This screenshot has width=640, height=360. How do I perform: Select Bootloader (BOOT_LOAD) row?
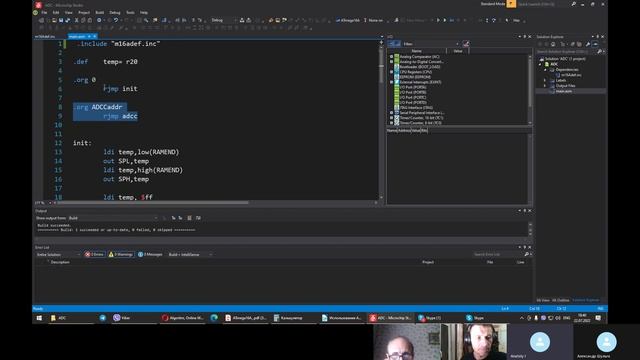pos(419,67)
